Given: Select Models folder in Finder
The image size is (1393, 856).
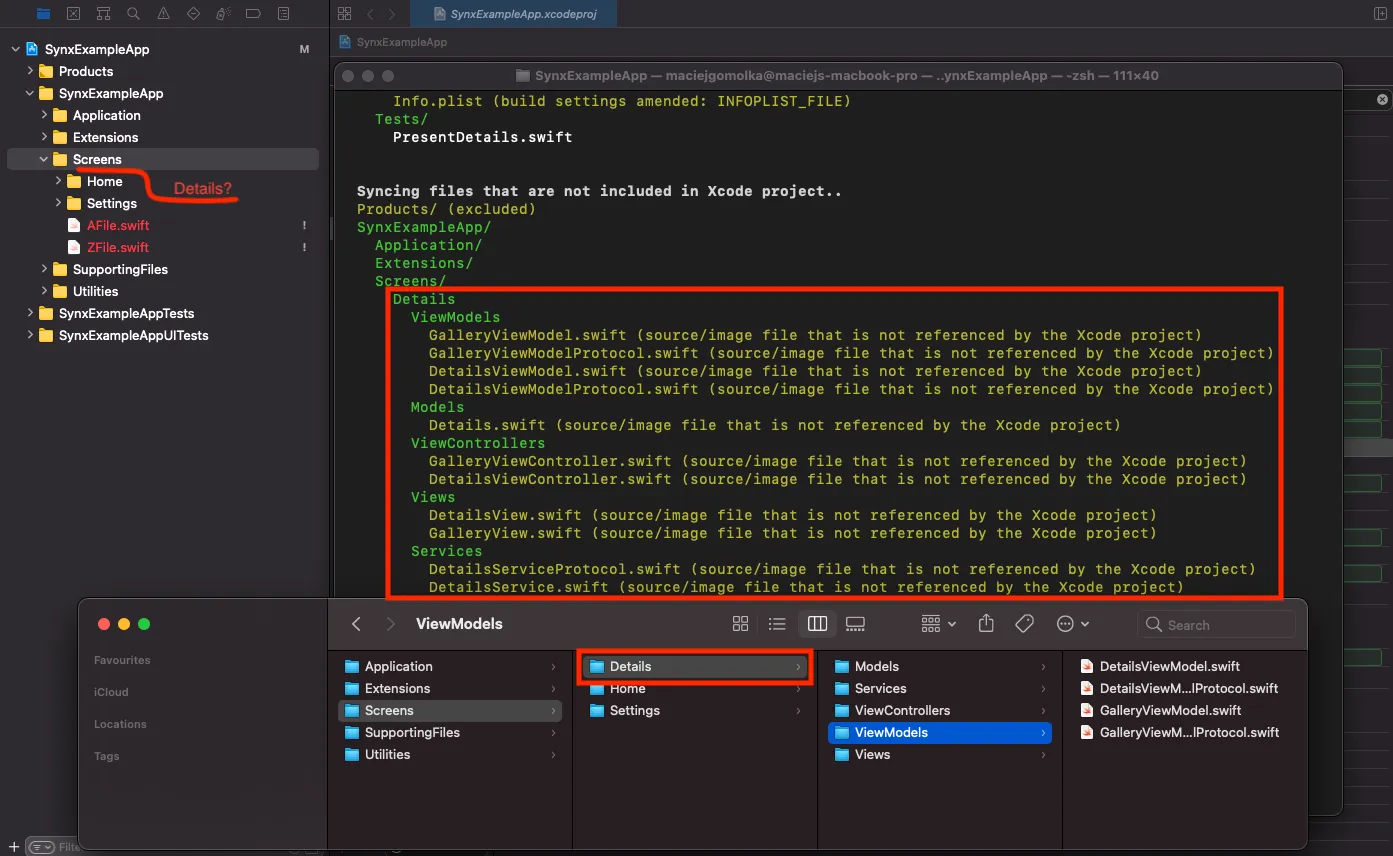Looking at the screenshot, I should pos(940,666).
